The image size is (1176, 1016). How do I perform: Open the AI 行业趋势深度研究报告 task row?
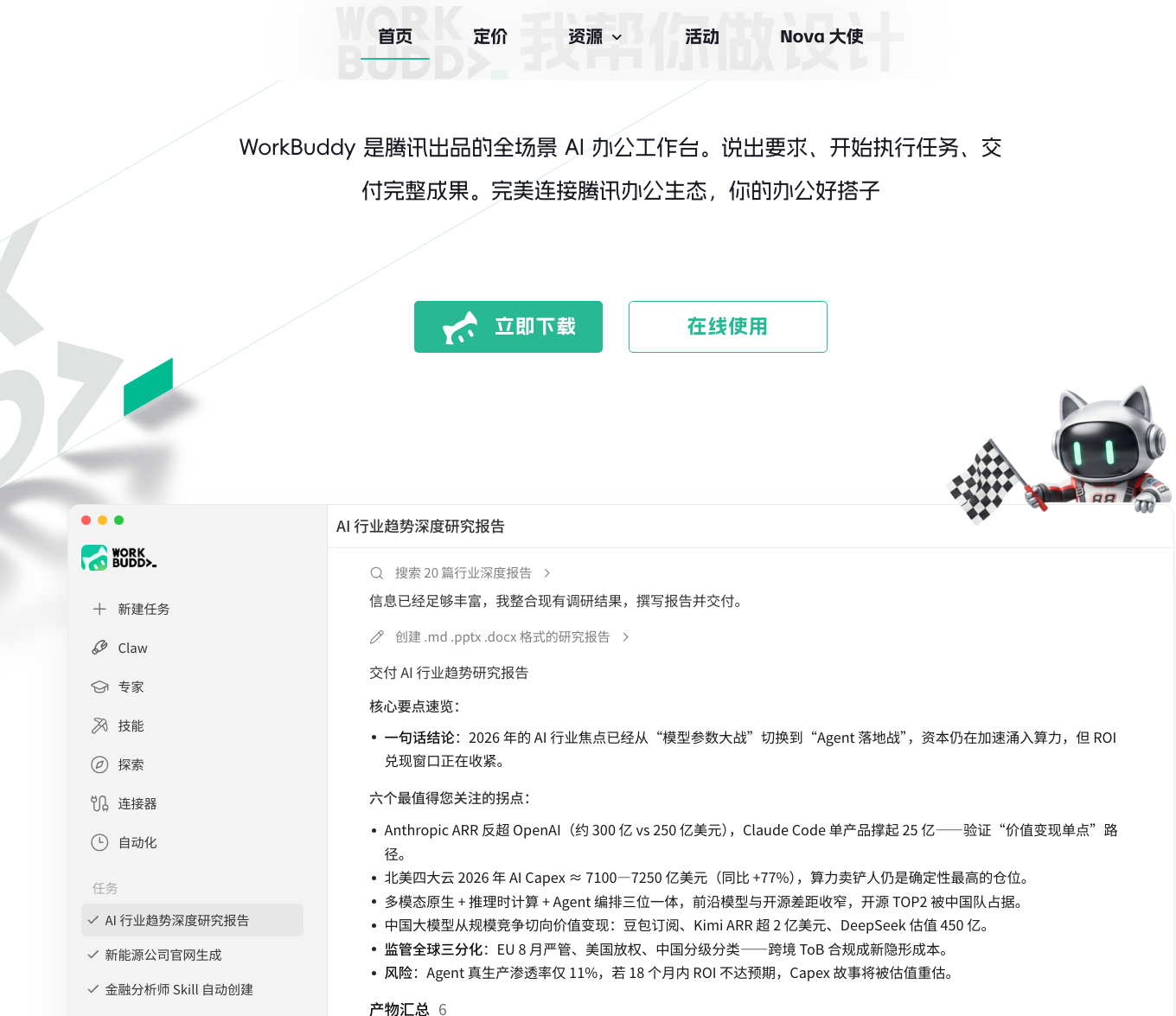[x=192, y=920]
